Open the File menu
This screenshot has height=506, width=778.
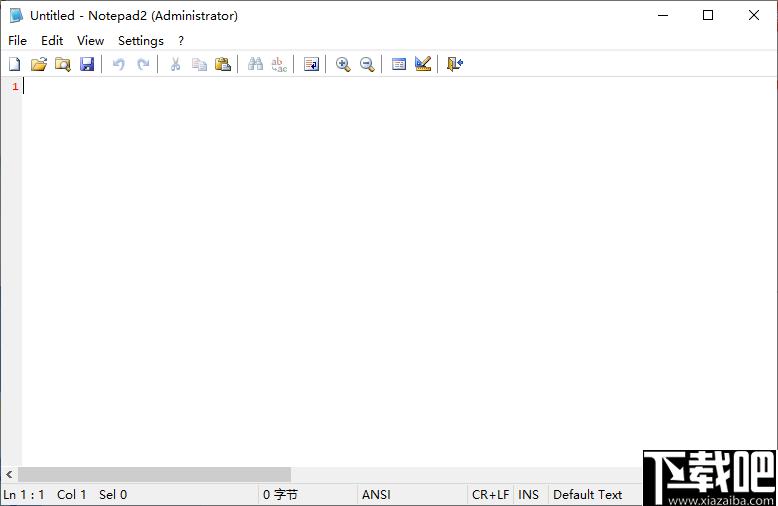pos(17,41)
